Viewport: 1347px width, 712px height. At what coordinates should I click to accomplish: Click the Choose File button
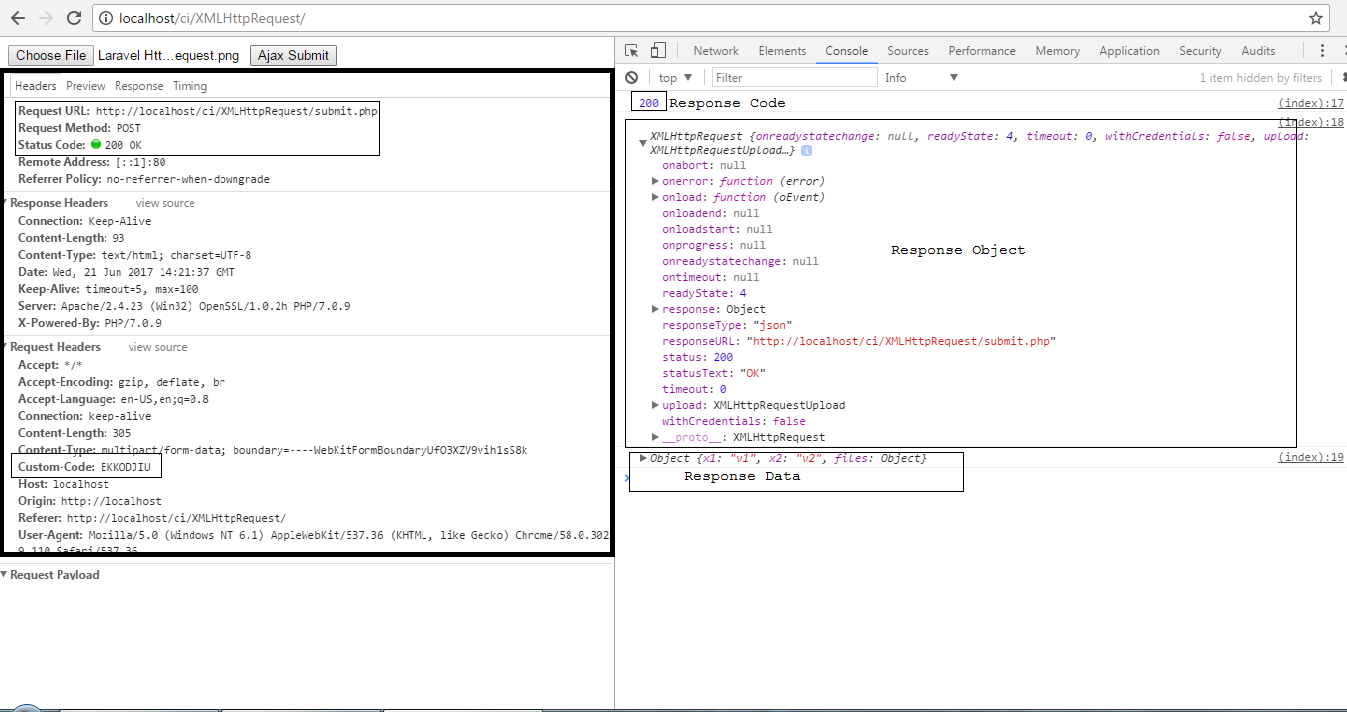pyautogui.click(x=51, y=56)
